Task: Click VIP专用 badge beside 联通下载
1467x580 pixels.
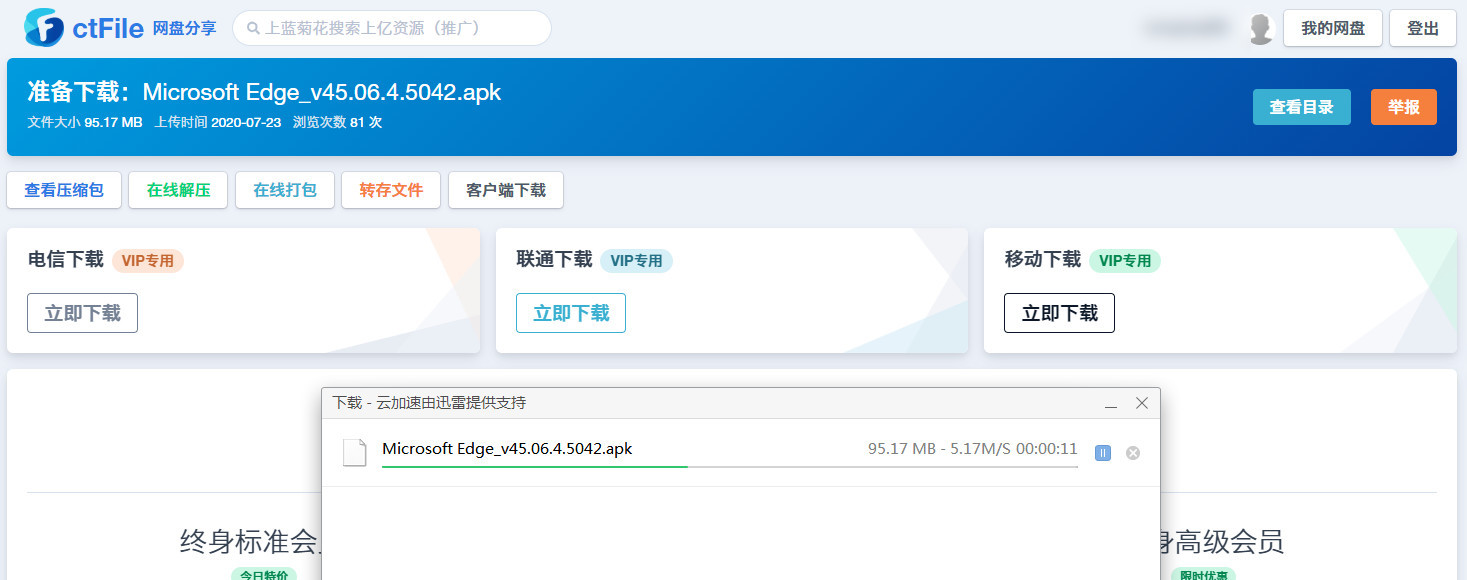Action: coord(636,261)
